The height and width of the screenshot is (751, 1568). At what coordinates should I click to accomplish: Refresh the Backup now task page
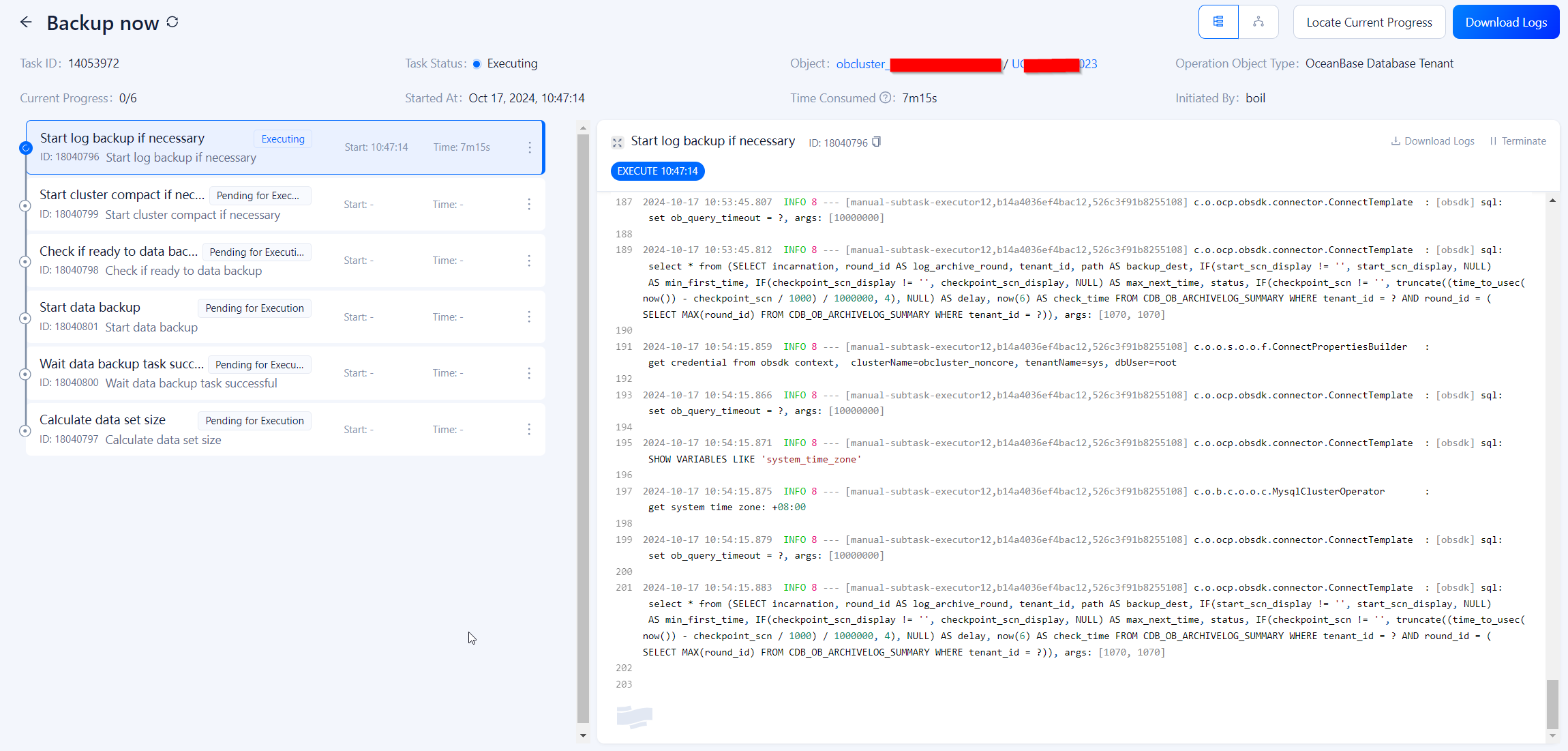(x=172, y=23)
